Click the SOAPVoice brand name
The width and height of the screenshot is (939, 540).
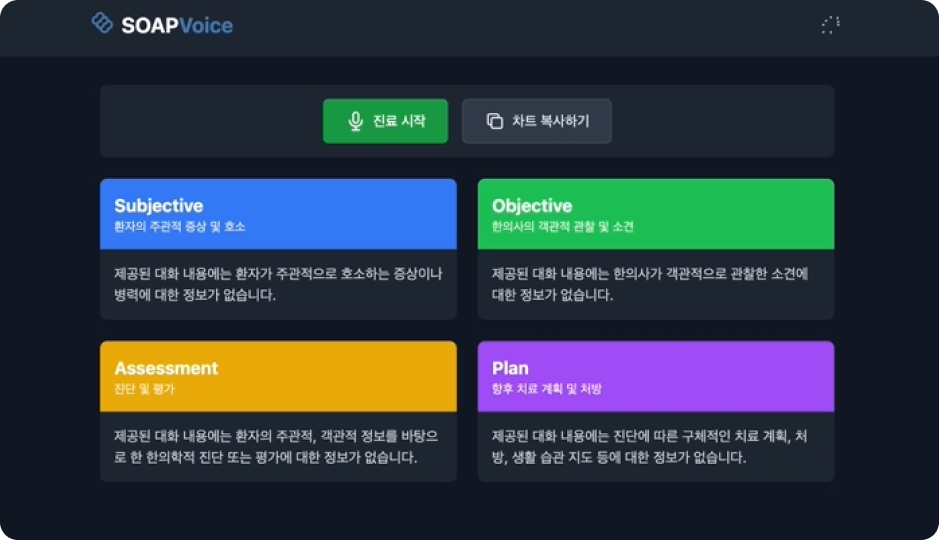click(x=177, y=25)
